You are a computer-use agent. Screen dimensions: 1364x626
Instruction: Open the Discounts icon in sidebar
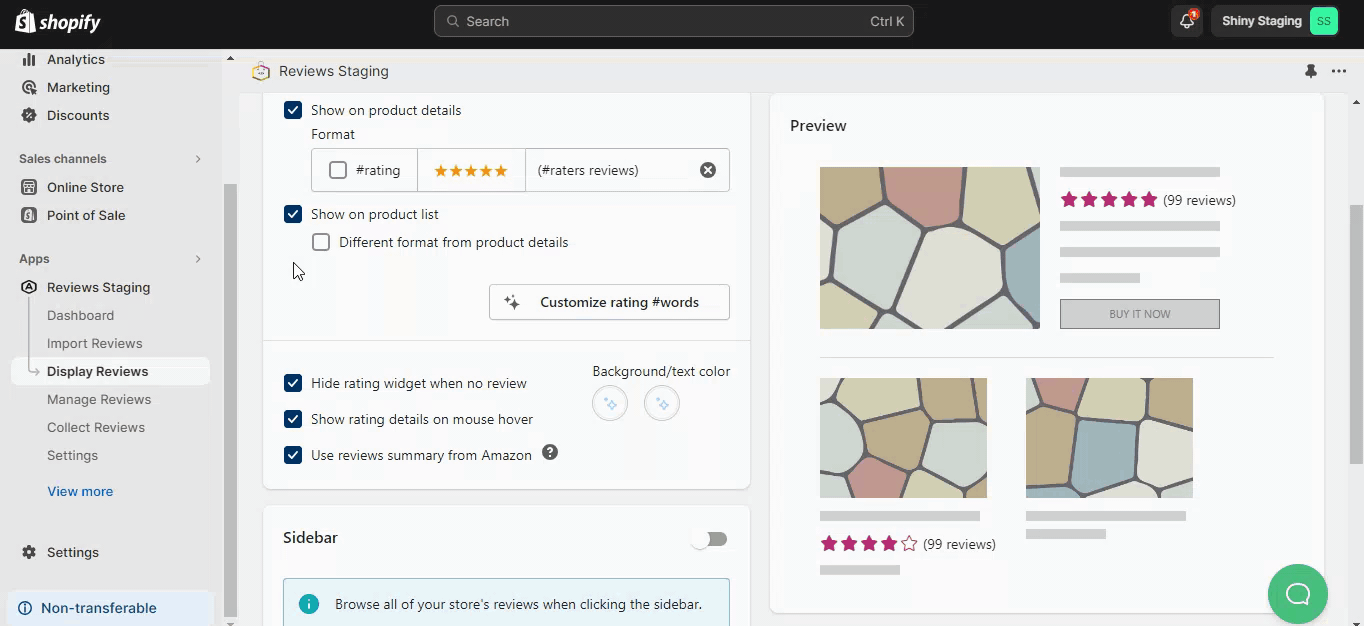point(29,115)
